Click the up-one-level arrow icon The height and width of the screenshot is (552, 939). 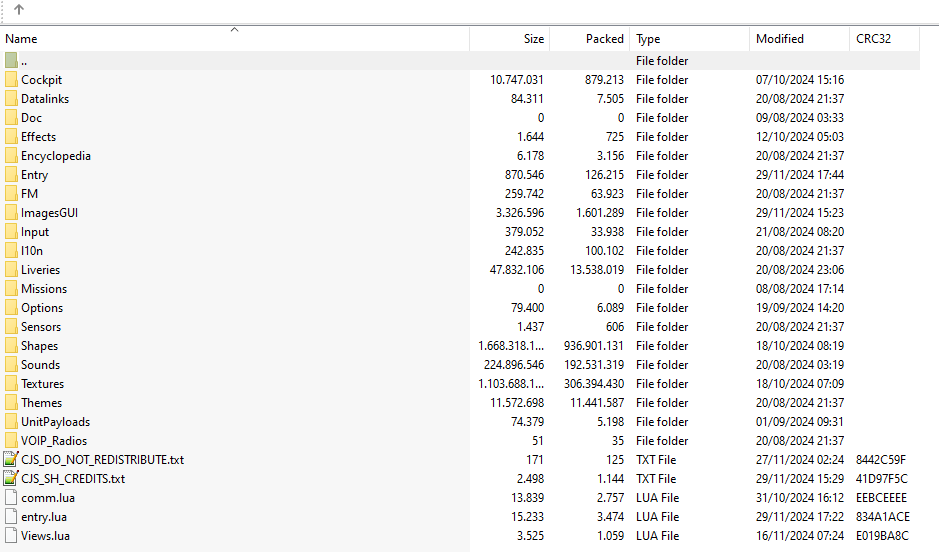point(19,10)
